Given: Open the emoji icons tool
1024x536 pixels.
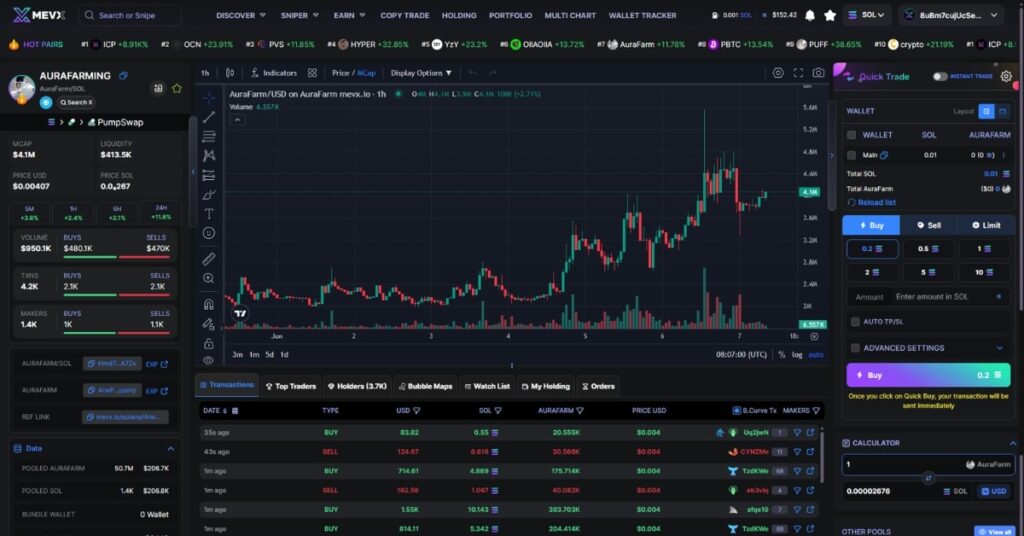Looking at the screenshot, I should click(x=208, y=233).
